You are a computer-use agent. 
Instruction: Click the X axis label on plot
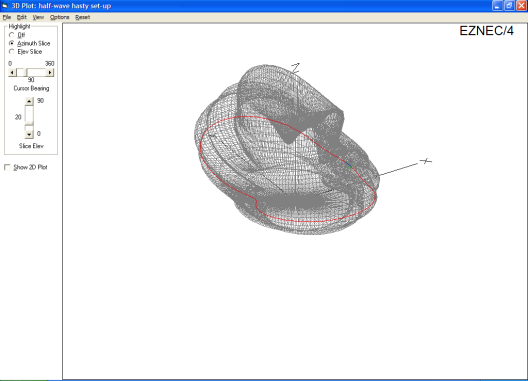[x=426, y=161]
